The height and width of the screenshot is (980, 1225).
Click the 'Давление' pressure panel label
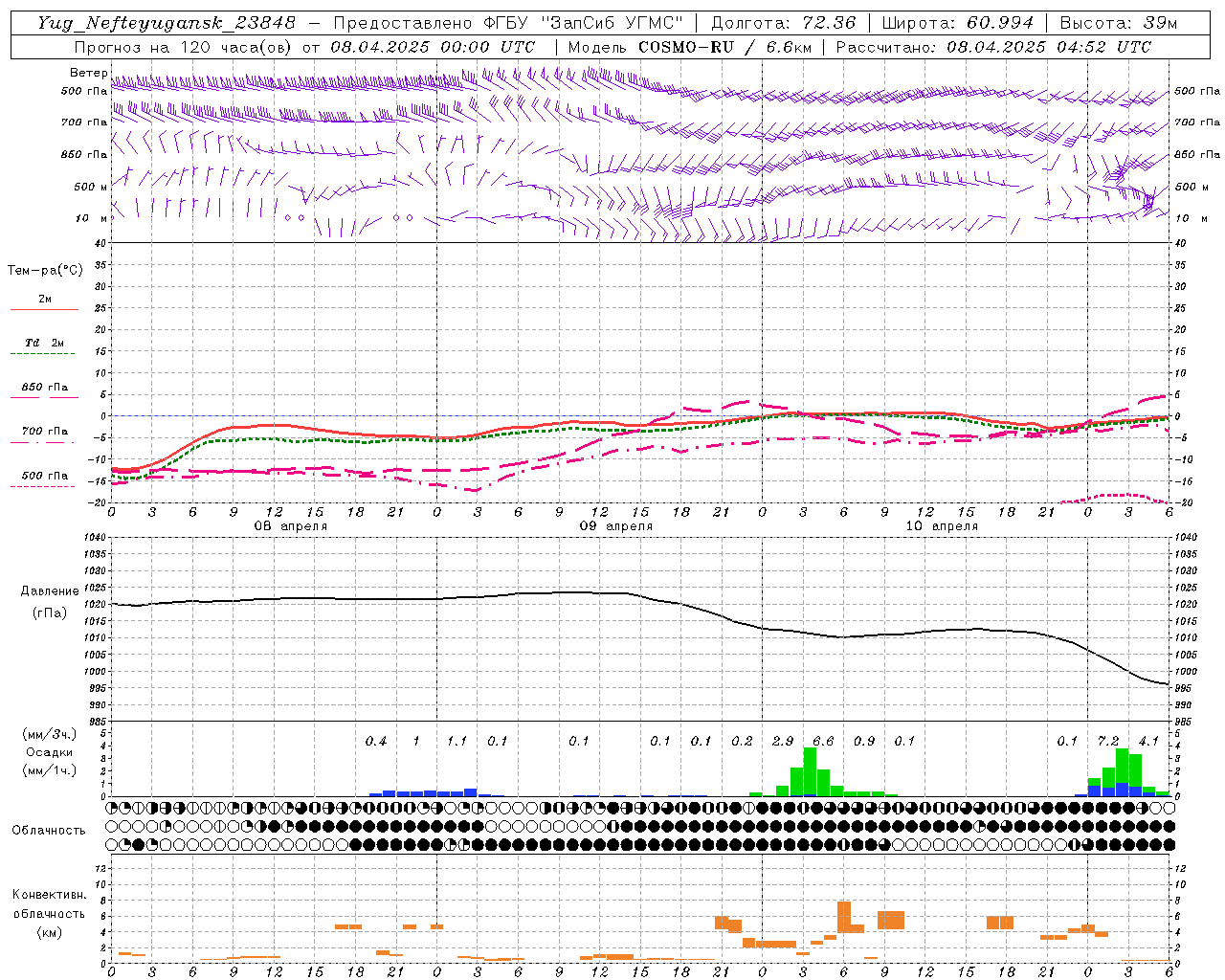click(50, 591)
